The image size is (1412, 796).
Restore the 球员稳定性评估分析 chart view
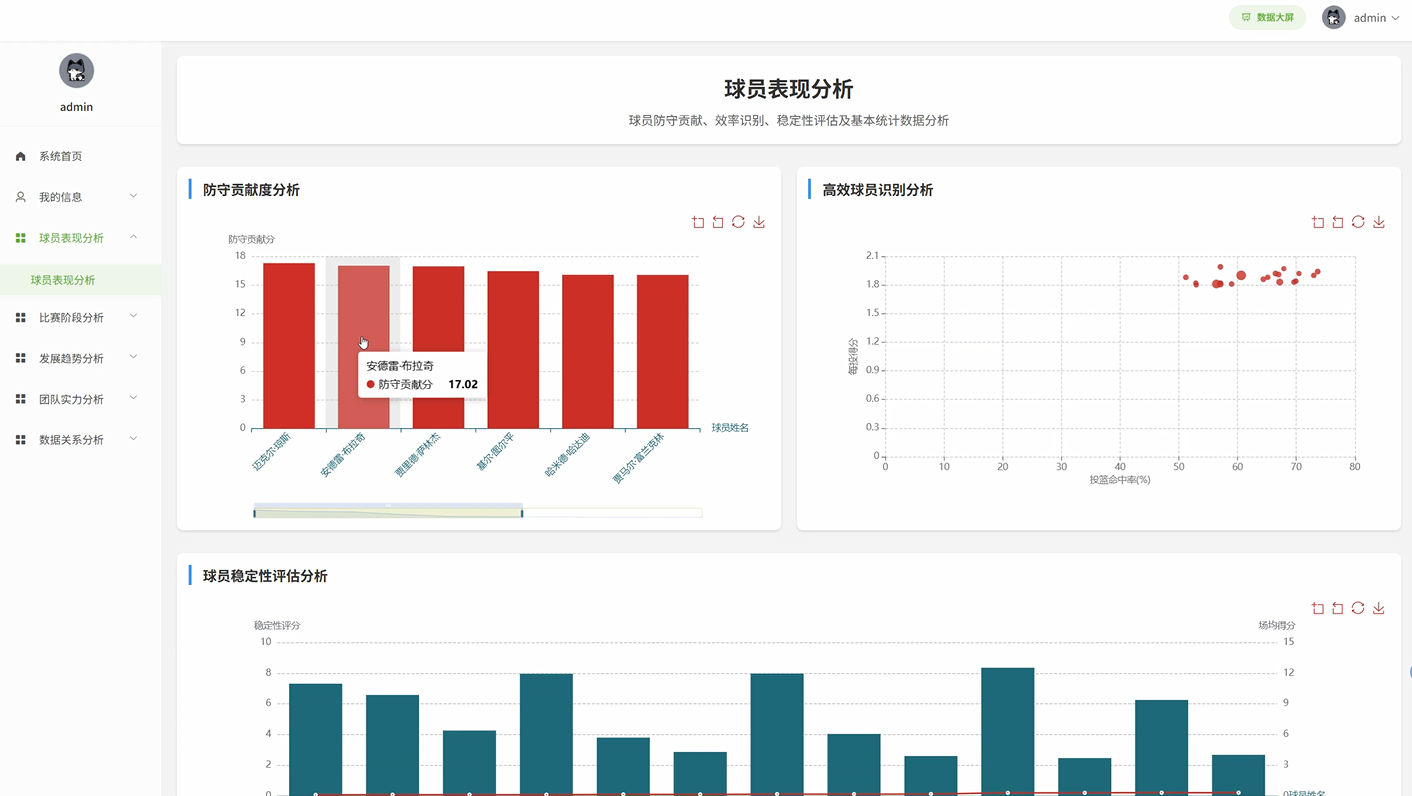pyautogui.click(x=1358, y=608)
